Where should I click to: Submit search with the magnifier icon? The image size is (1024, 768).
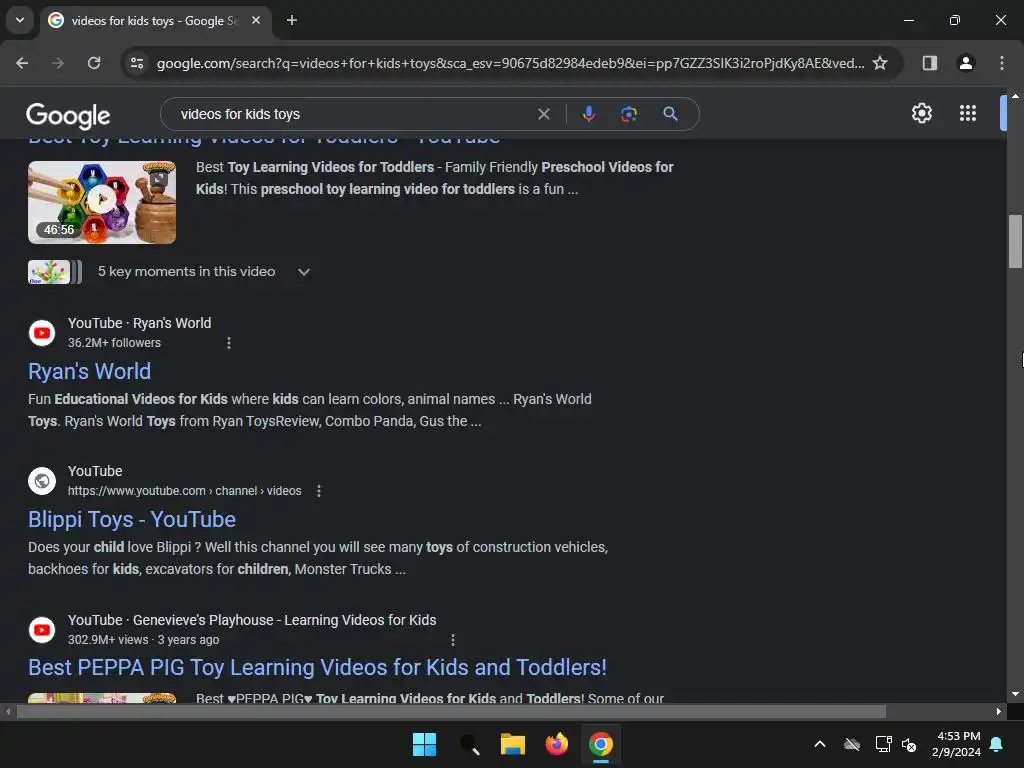(x=670, y=114)
